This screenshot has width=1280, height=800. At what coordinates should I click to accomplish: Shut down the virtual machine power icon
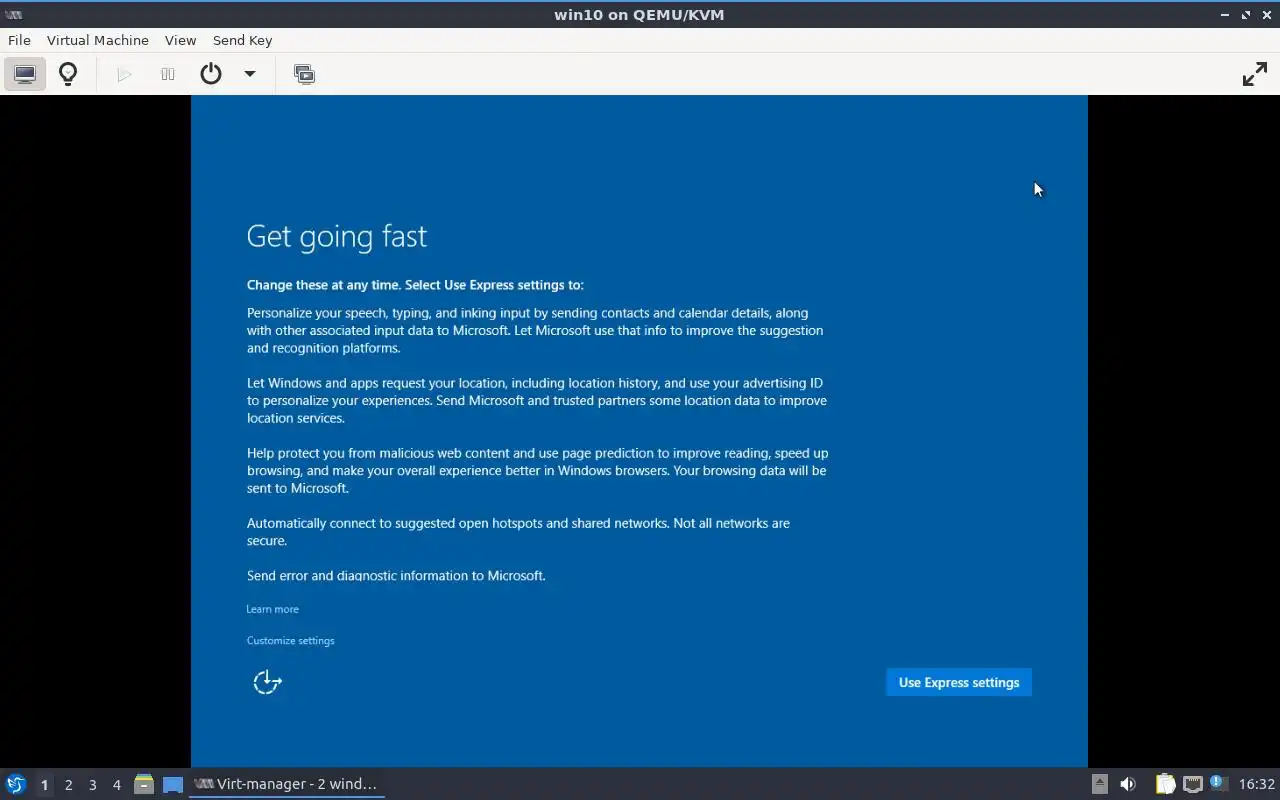pyautogui.click(x=210, y=74)
